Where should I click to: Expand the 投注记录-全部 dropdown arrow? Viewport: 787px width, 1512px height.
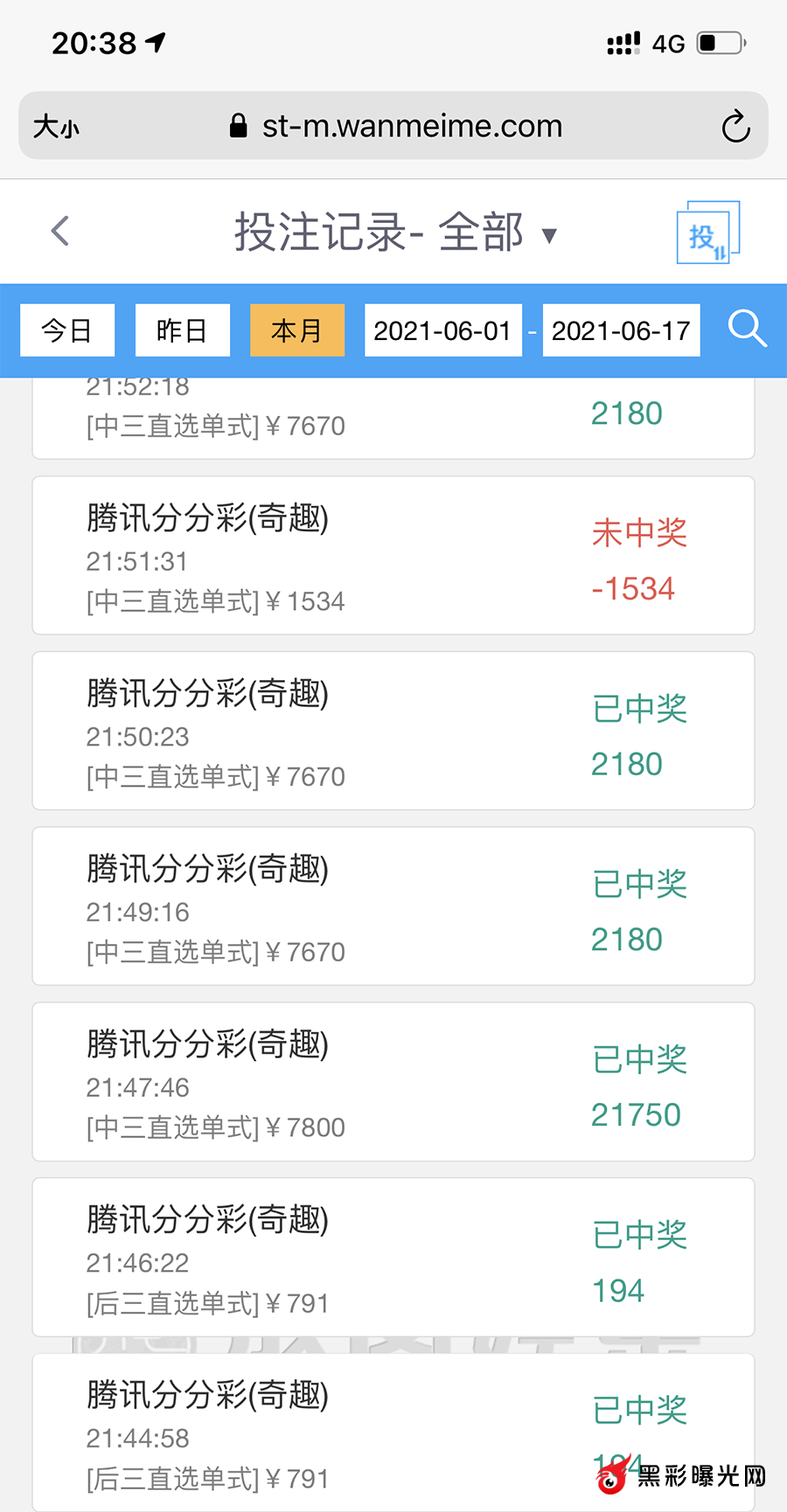tap(549, 234)
